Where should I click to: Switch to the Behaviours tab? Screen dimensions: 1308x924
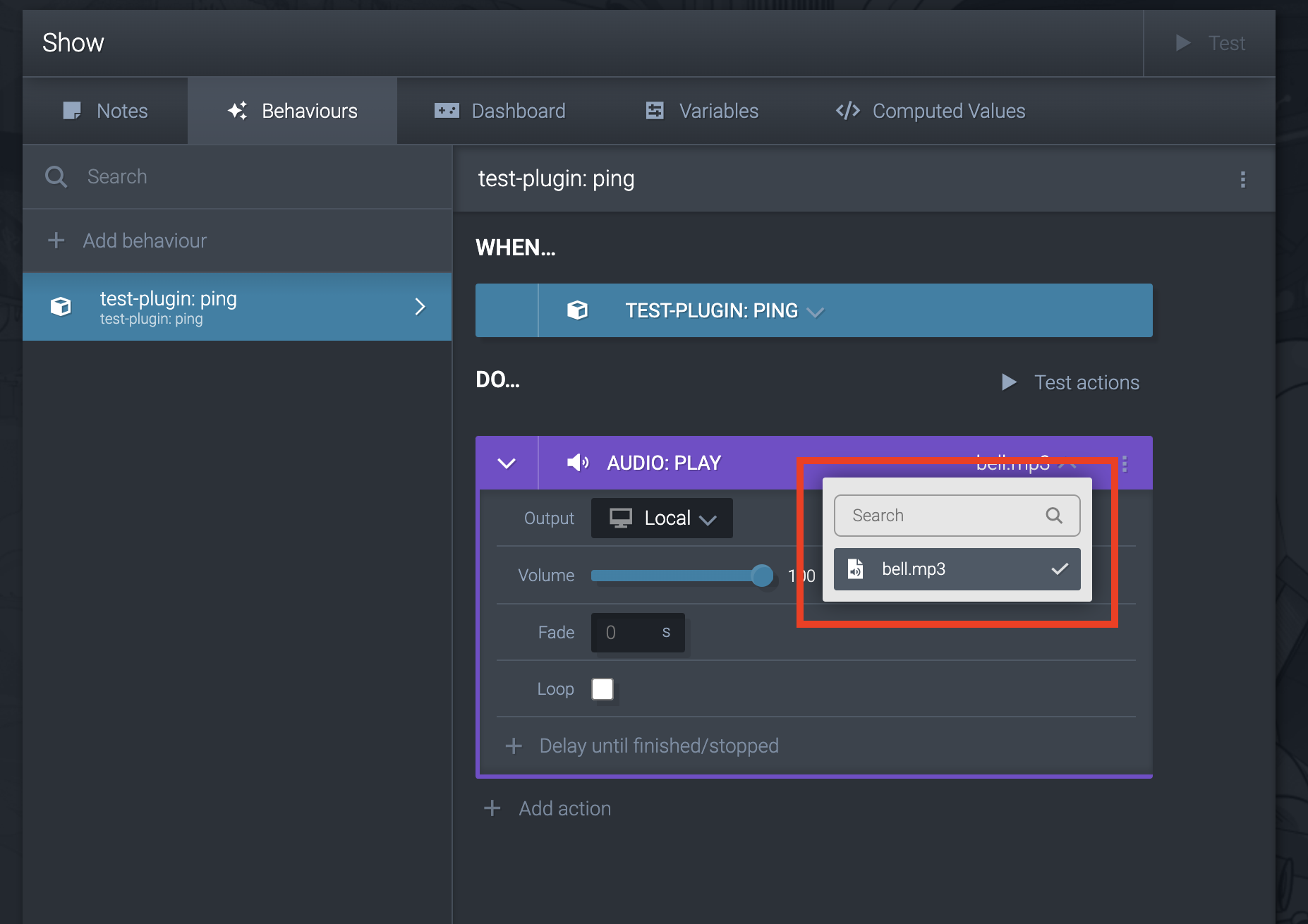pos(292,111)
